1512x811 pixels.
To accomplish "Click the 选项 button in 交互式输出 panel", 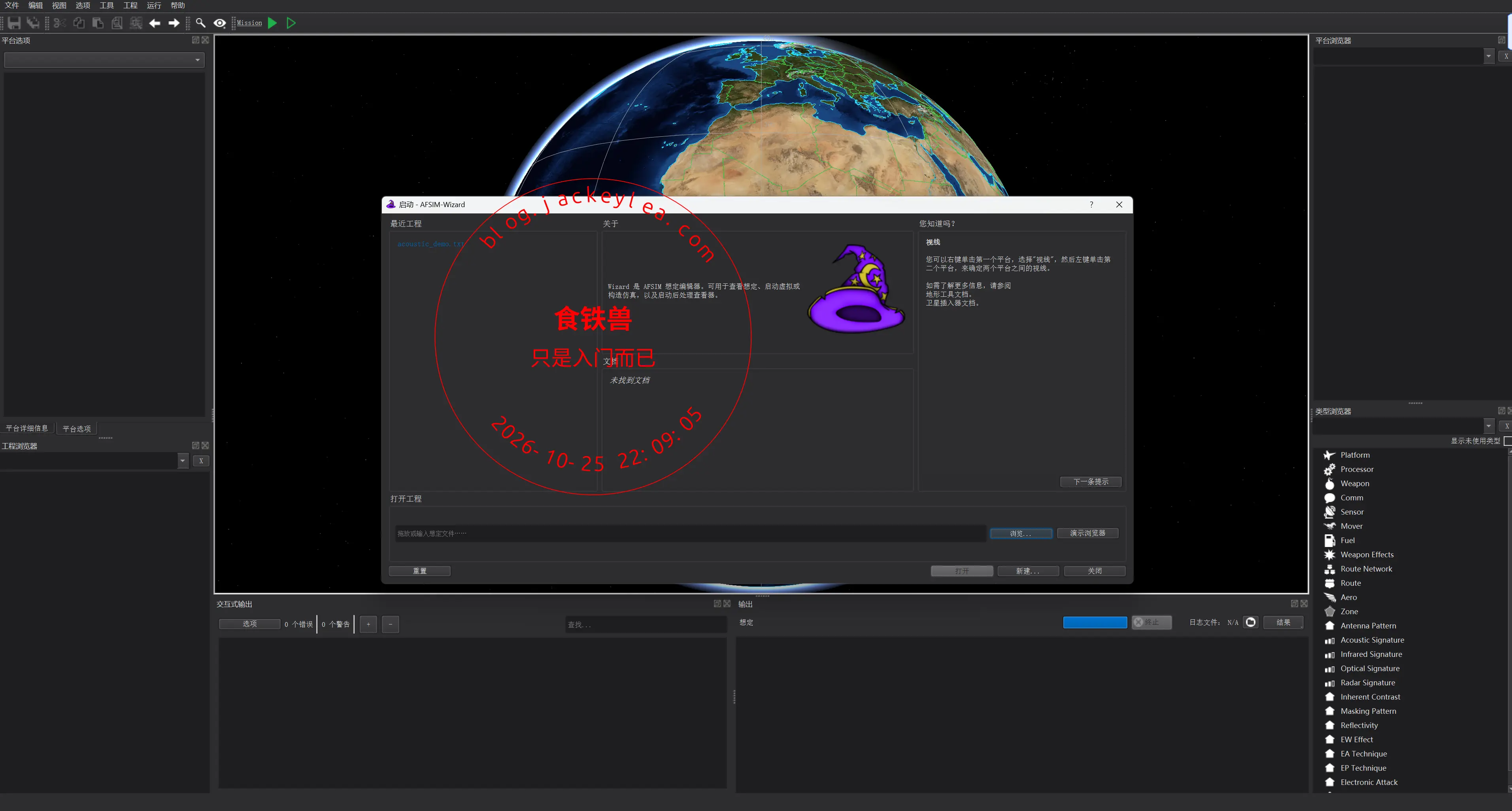I will pyautogui.click(x=249, y=624).
